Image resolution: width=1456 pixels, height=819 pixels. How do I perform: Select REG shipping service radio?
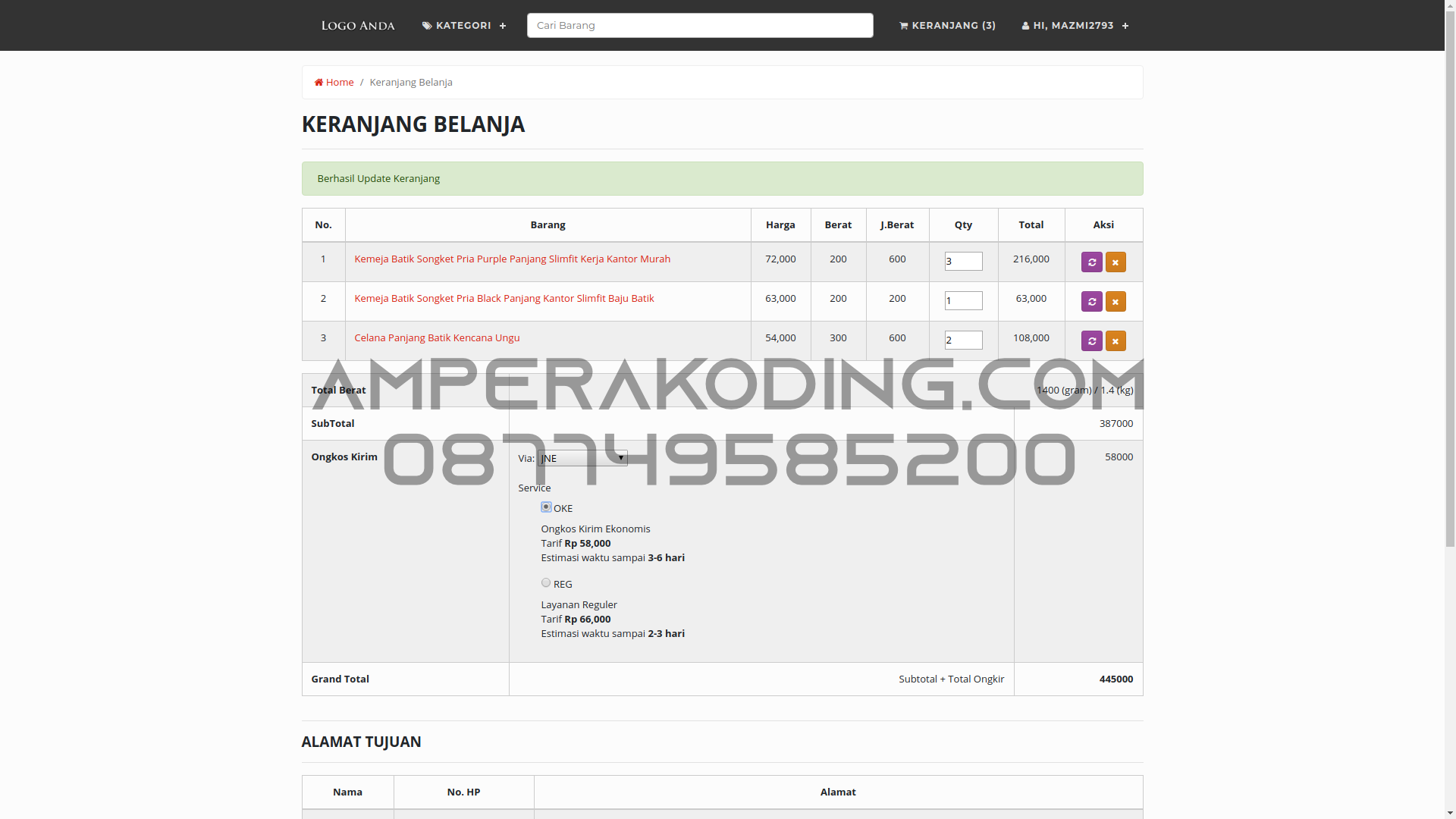pyautogui.click(x=546, y=582)
